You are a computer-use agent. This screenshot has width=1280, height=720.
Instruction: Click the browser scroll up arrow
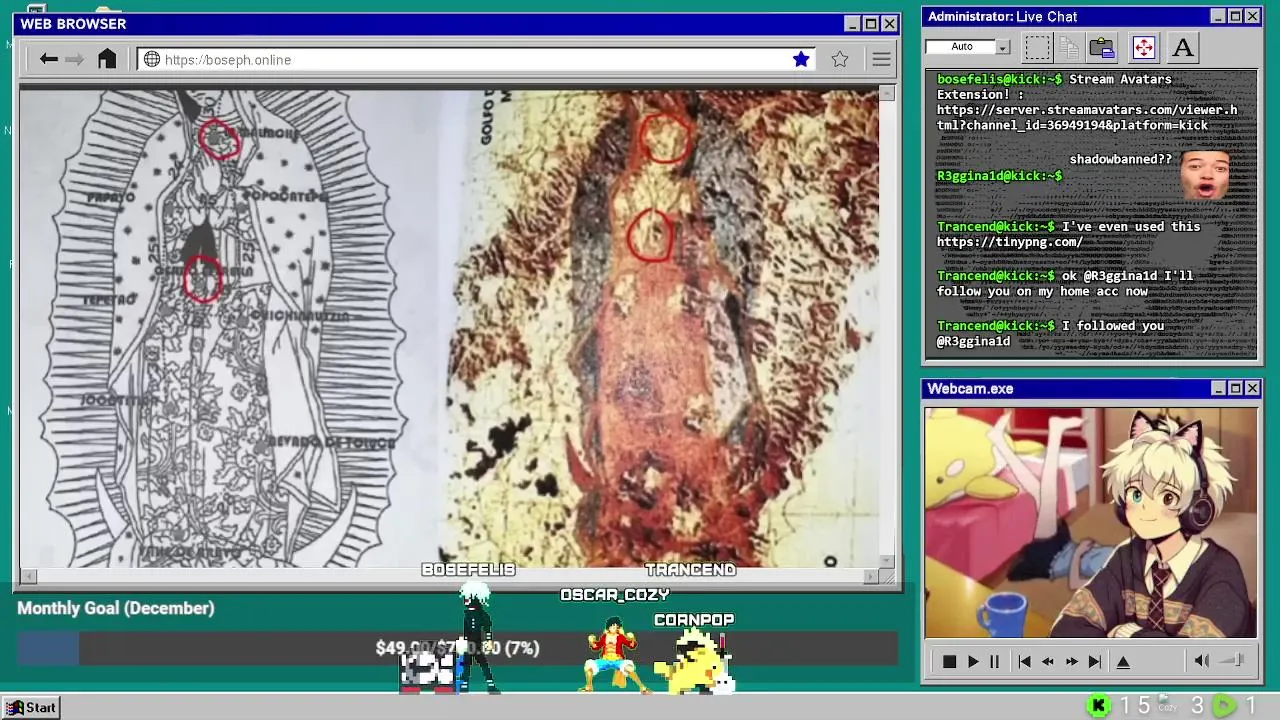pyautogui.click(x=886, y=93)
